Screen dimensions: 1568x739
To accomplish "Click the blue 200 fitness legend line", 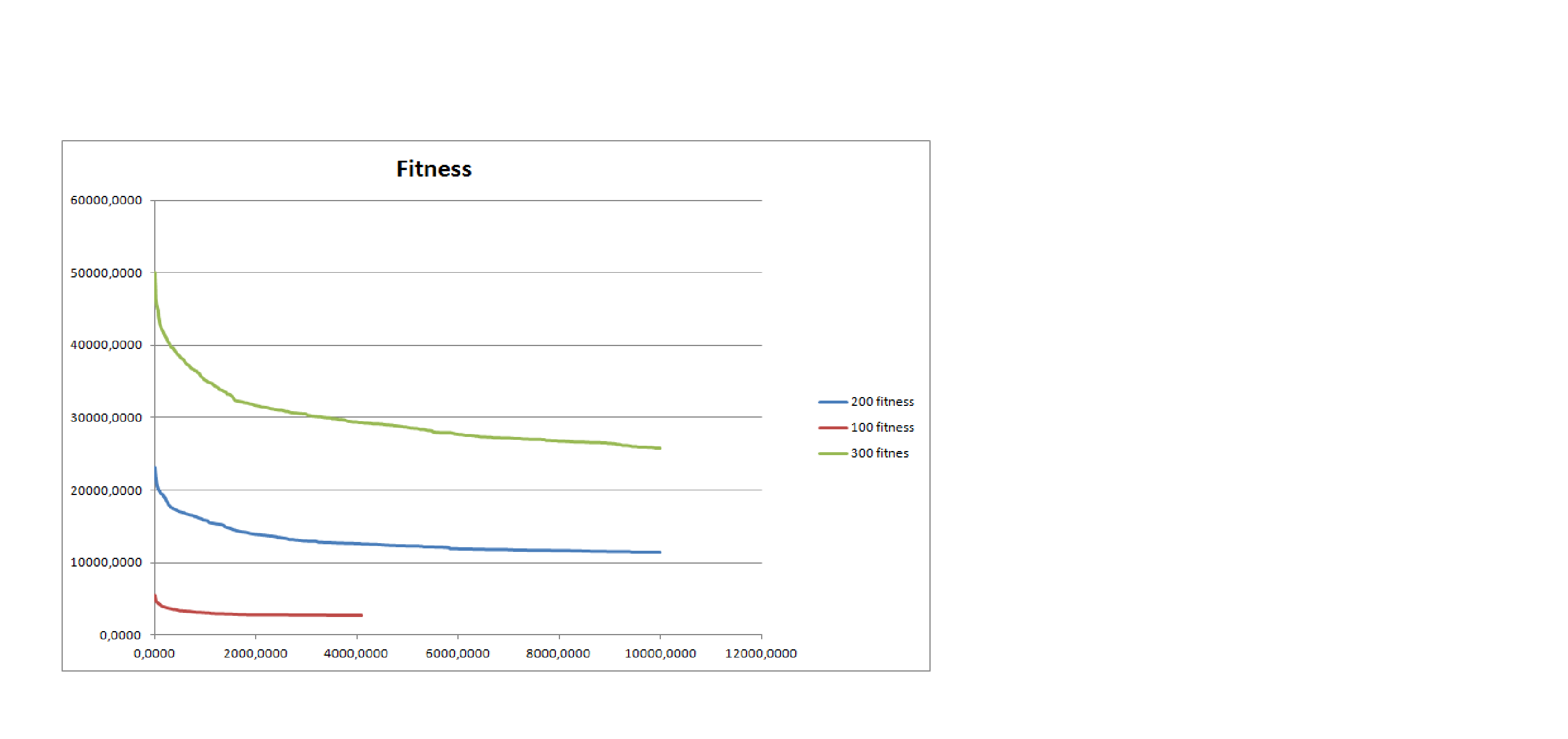I will click(833, 402).
